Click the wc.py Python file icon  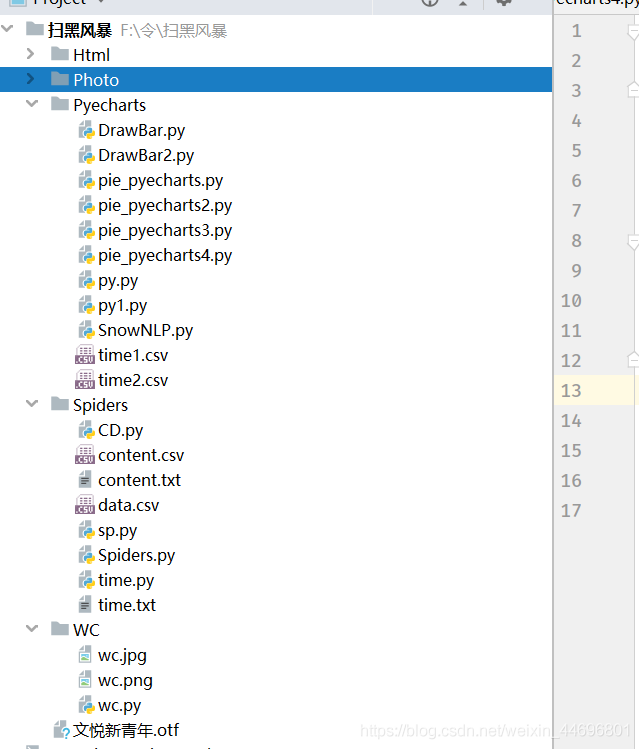point(86,705)
